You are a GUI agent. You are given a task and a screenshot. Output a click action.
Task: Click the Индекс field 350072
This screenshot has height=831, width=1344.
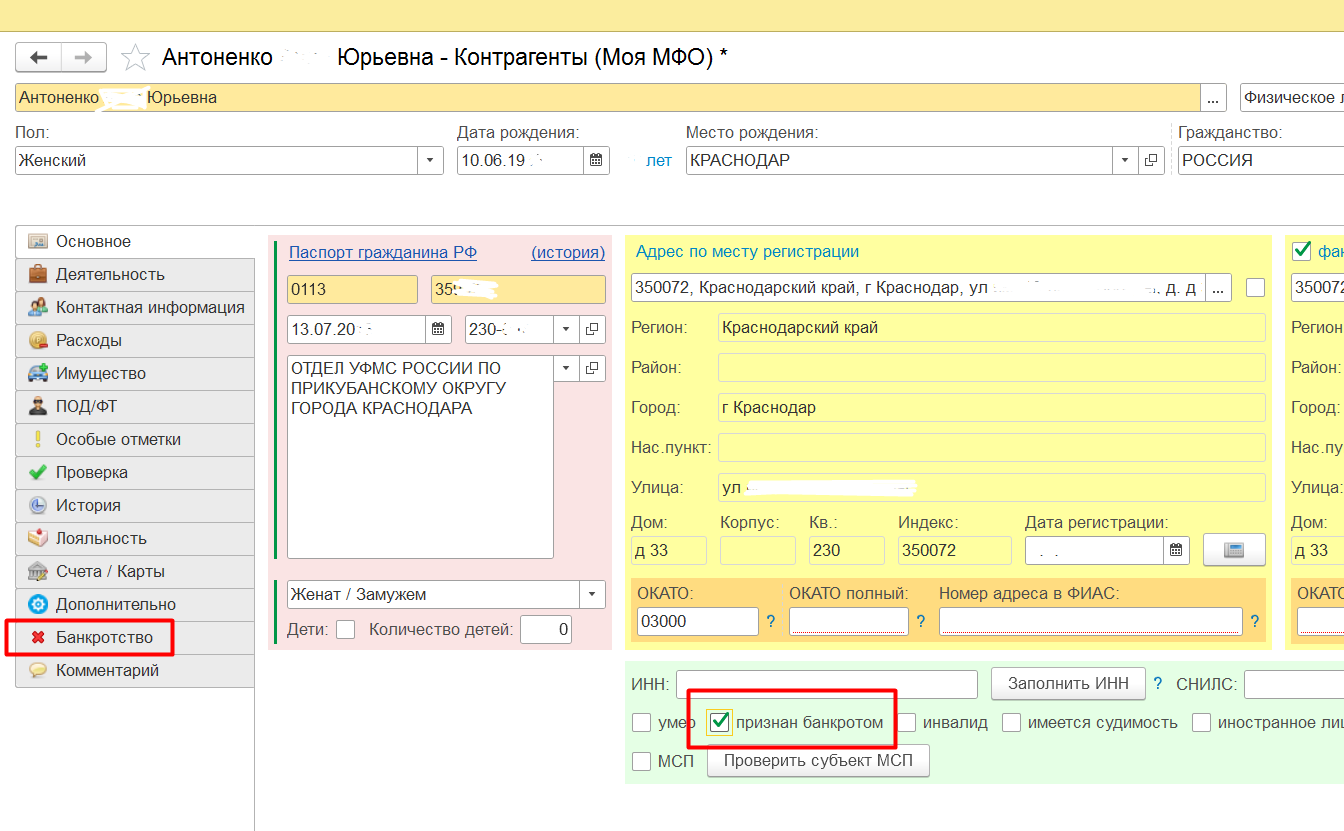(x=956, y=550)
